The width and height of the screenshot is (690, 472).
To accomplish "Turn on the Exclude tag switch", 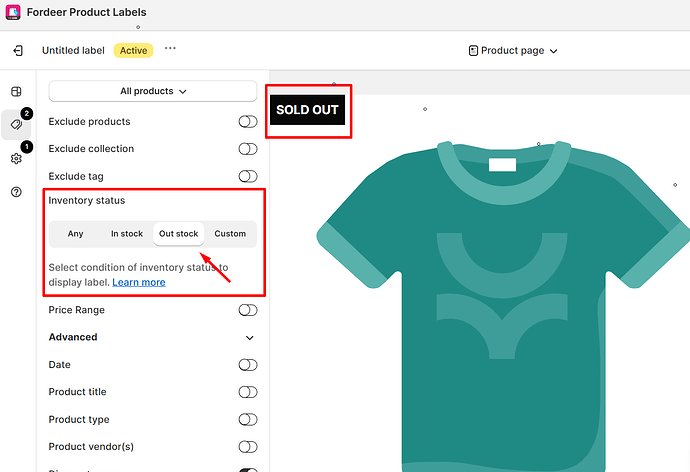I will 247,176.
